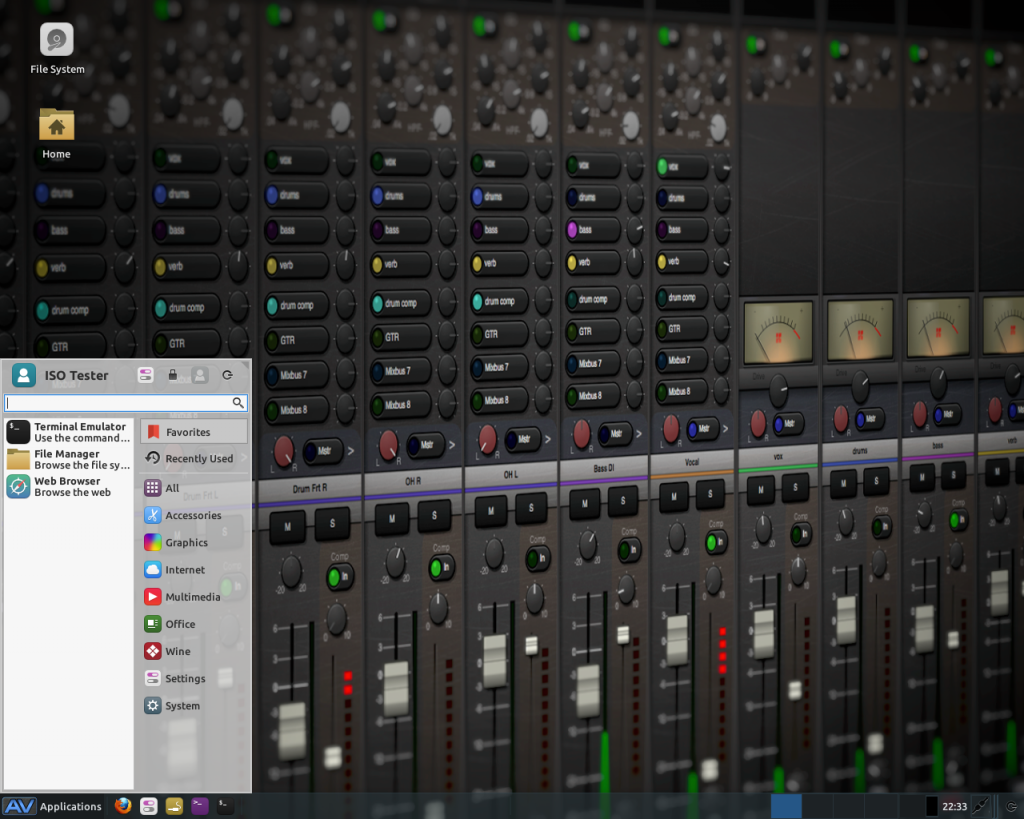Click the lock screen icon in menu header
This screenshot has width=1024, height=819.
[173, 375]
